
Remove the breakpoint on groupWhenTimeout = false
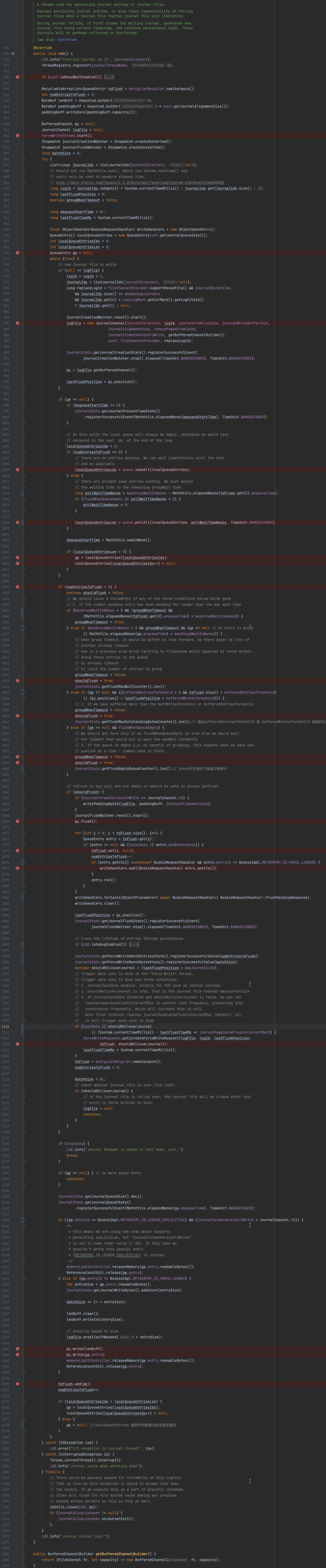pos(18,757)
